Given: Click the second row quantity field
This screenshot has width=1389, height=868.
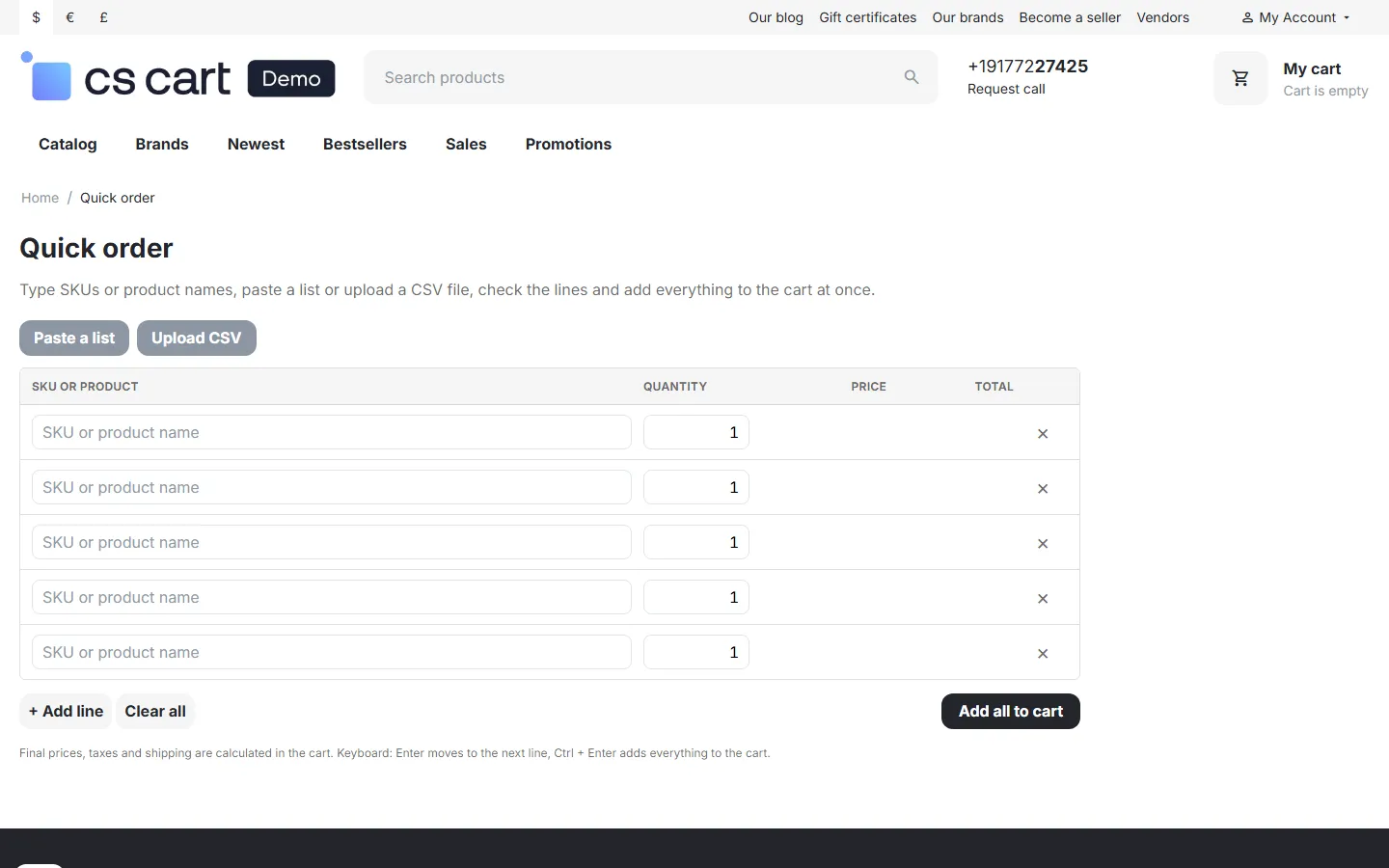Looking at the screenshot, I should tap(696, 487).
